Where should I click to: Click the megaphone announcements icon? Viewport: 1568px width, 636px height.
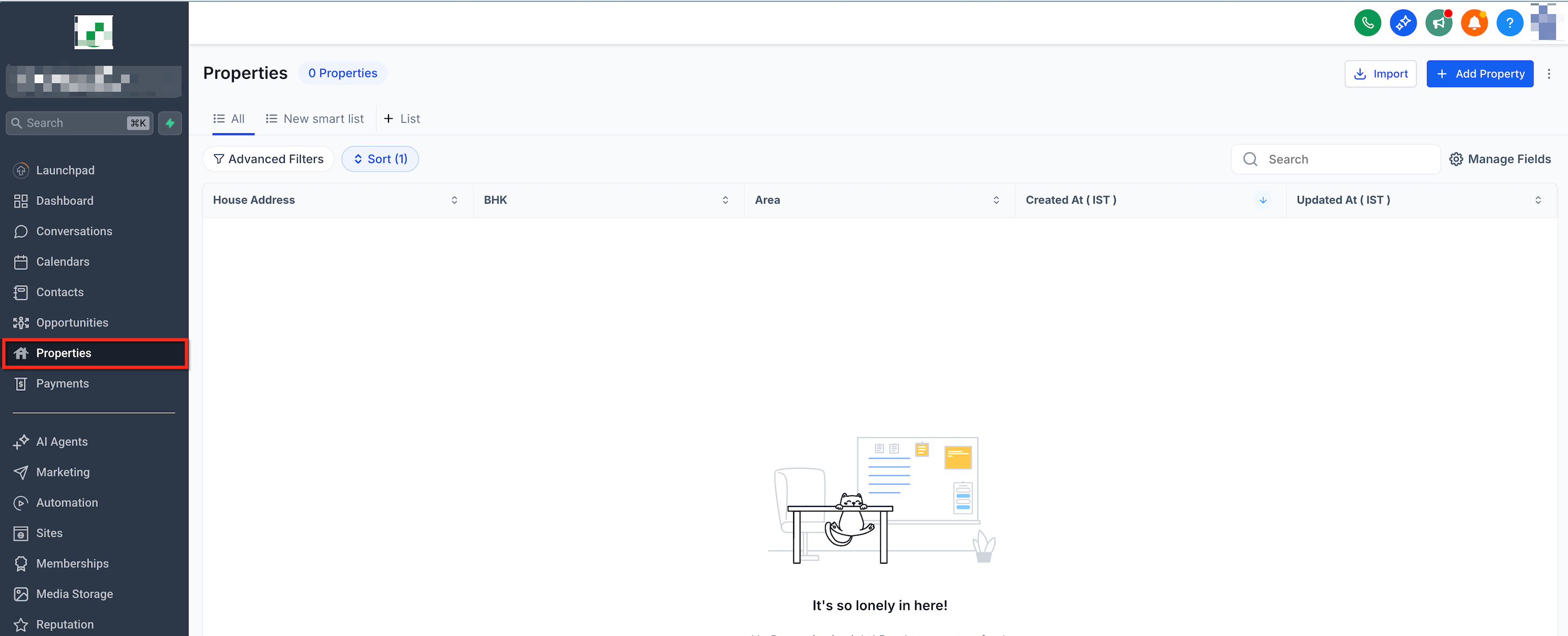click(x=1438, y=23)
